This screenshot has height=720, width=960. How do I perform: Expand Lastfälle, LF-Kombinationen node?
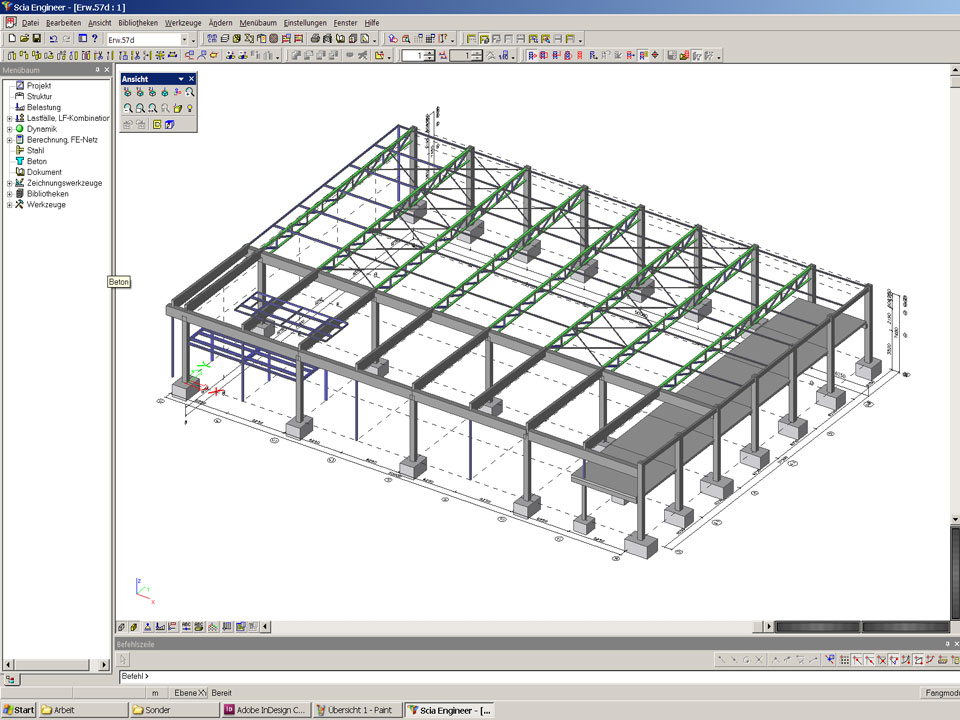pos(9,118)
